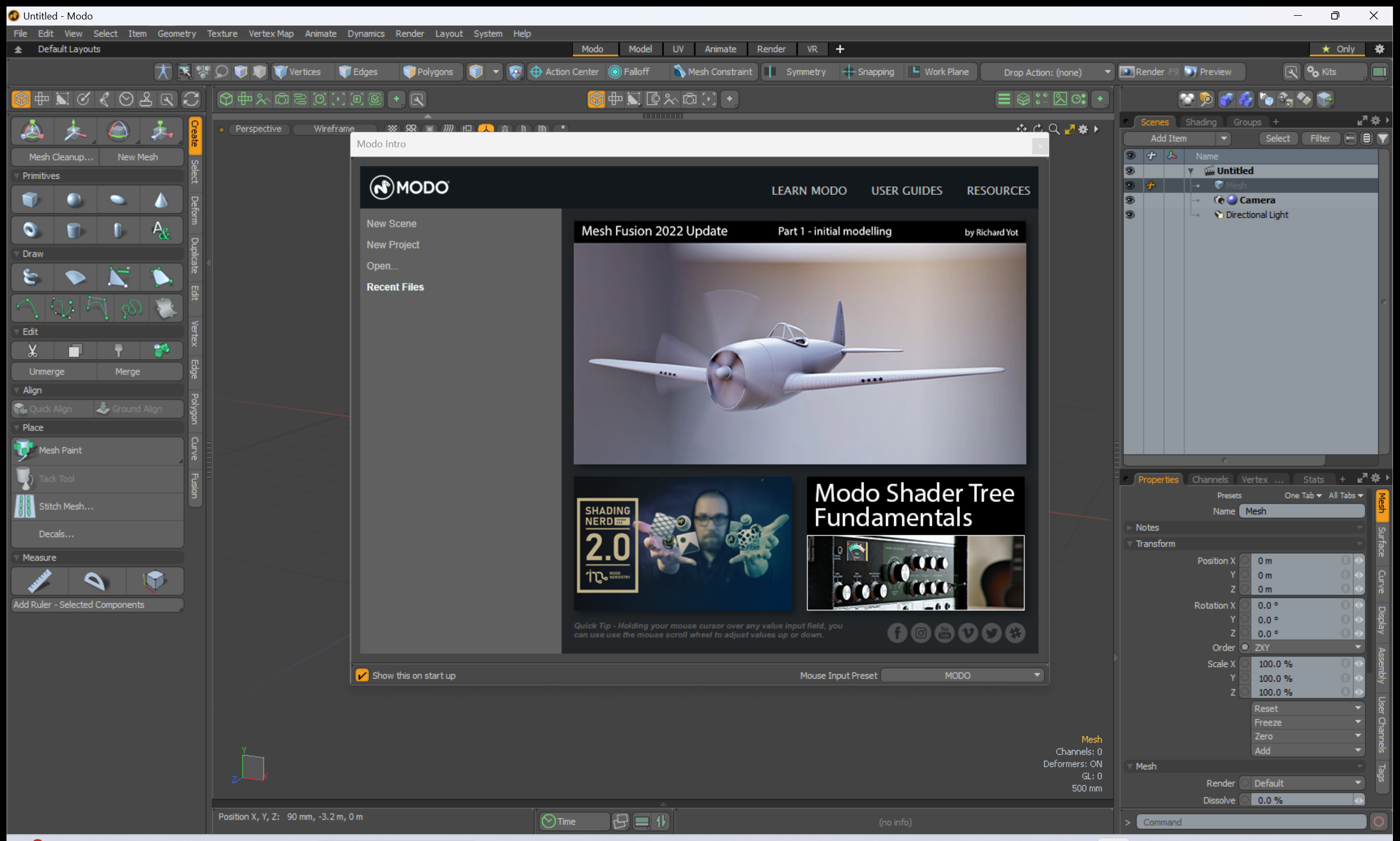This screenshot has width=1400, height=841.
Task: Select the Cube primitive tool
Action: (x=31, y=200)
